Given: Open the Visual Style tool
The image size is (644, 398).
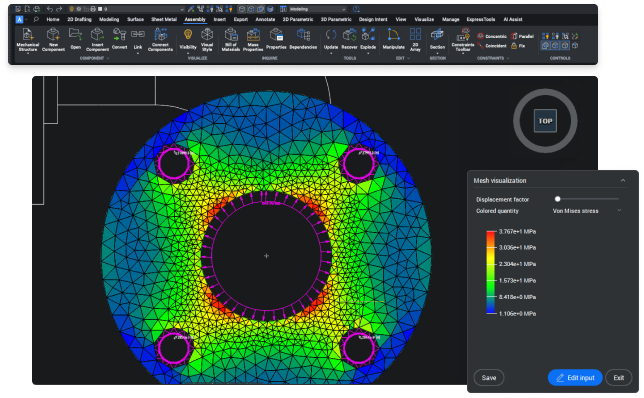Looking at the screenshot, I should click(207, 39).
